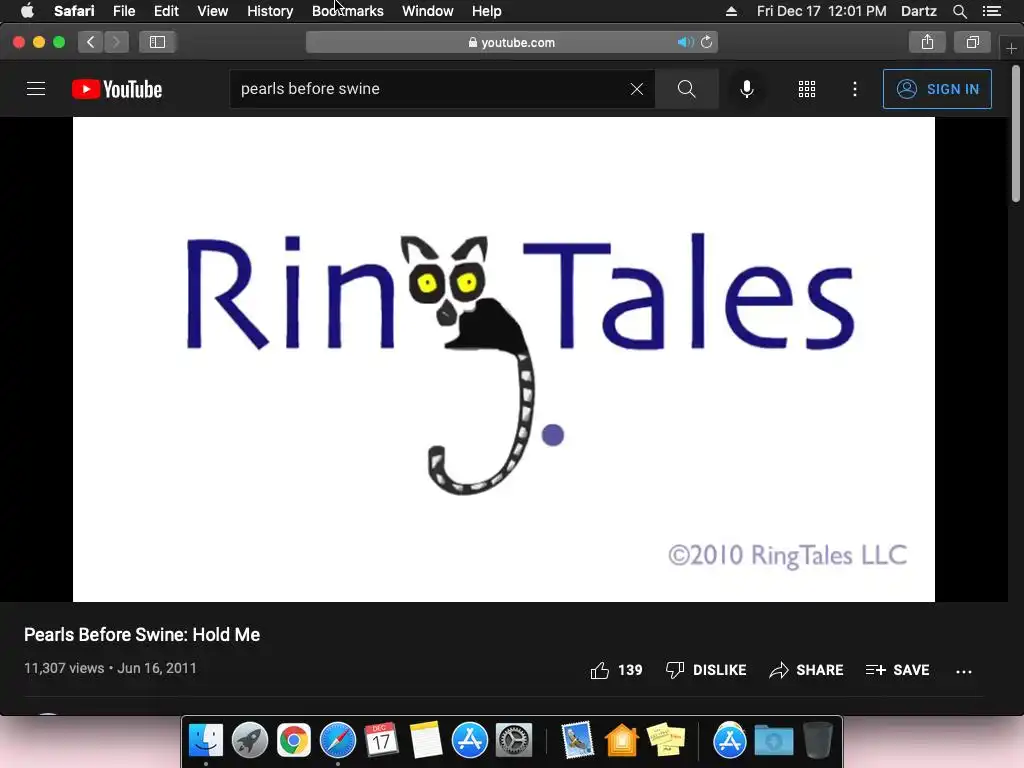Open the YouTube hamburger guide menu
The height and width of the screenshot is (768, 1024).
(x=36, y=89)
